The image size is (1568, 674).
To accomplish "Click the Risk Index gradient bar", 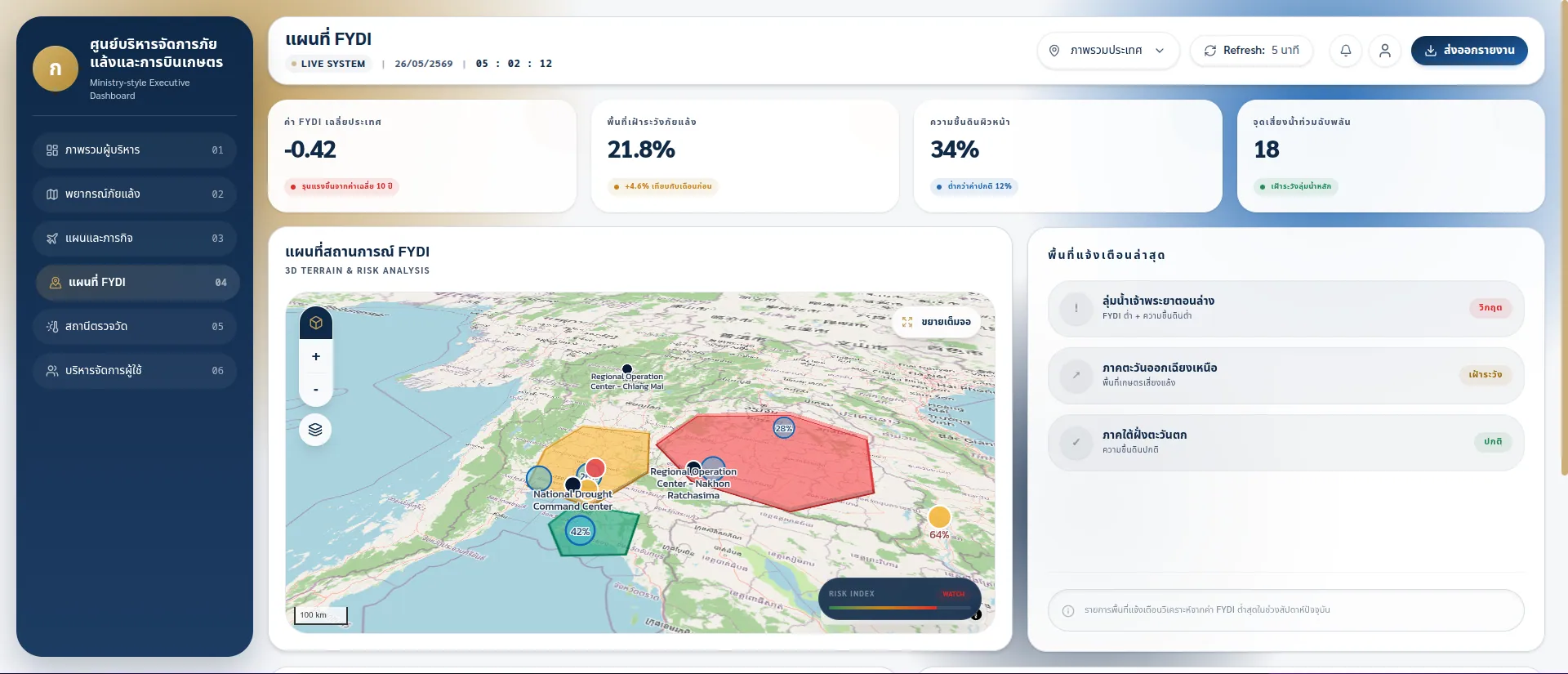I will pos(898,608).
